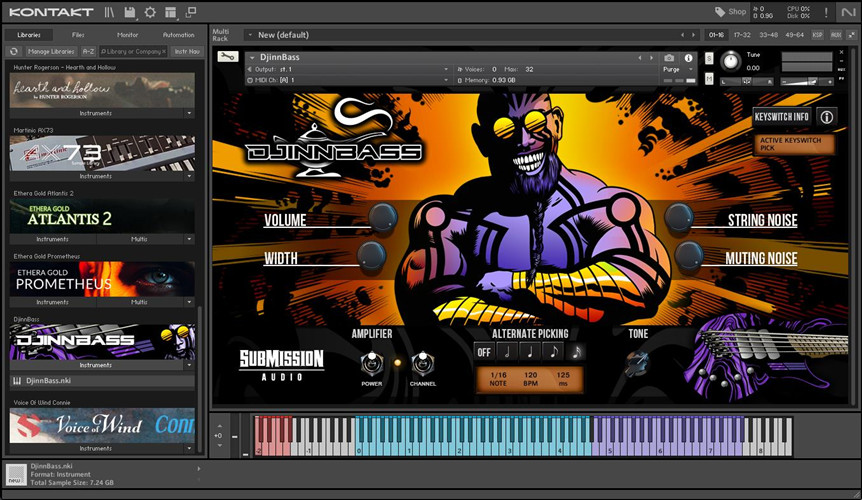Refresh the libraries list

(x=14, y=51)
